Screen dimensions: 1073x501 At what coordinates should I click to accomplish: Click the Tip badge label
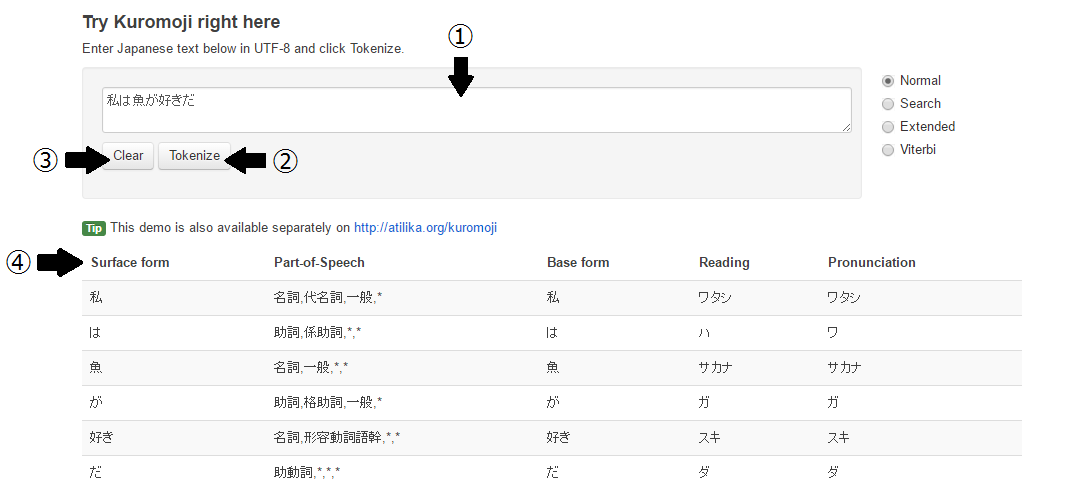click(x=94, y=228)
